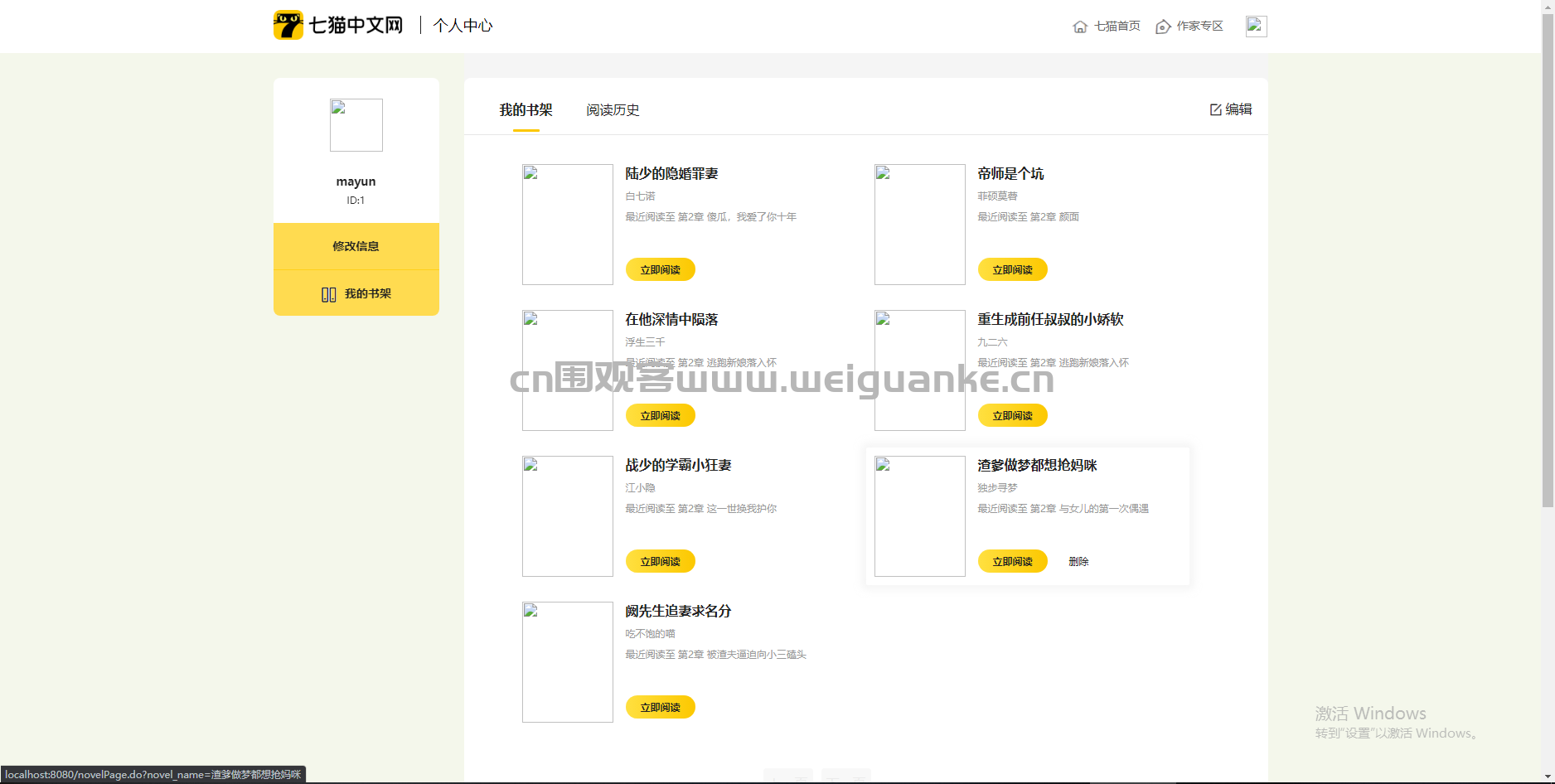Click text 最近阅读至 第2章 颜面
The height and width of the screenshot is (784, 1555).
pos(1028,217)
